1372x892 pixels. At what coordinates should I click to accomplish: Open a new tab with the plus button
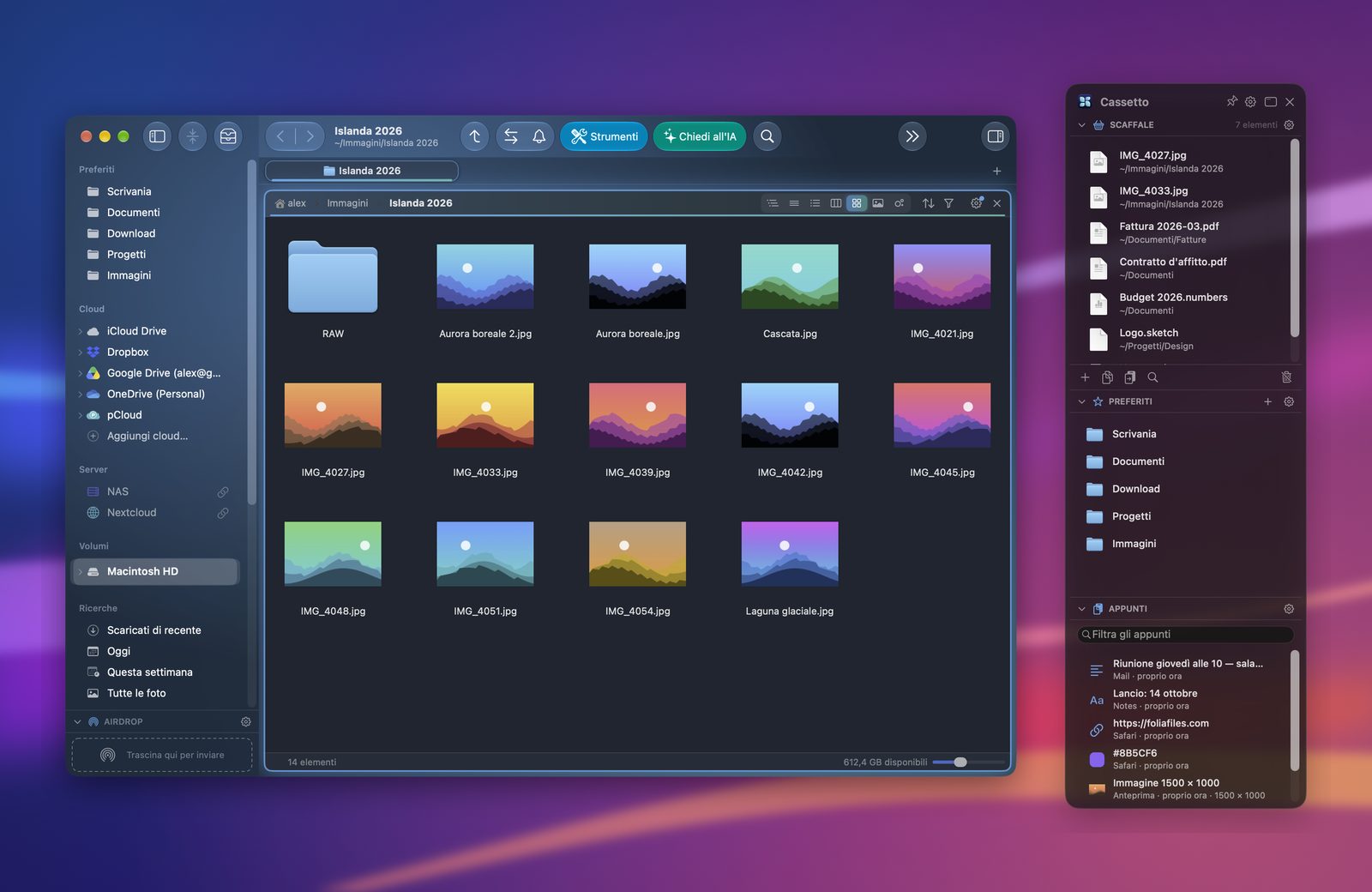tap(997, 171)
